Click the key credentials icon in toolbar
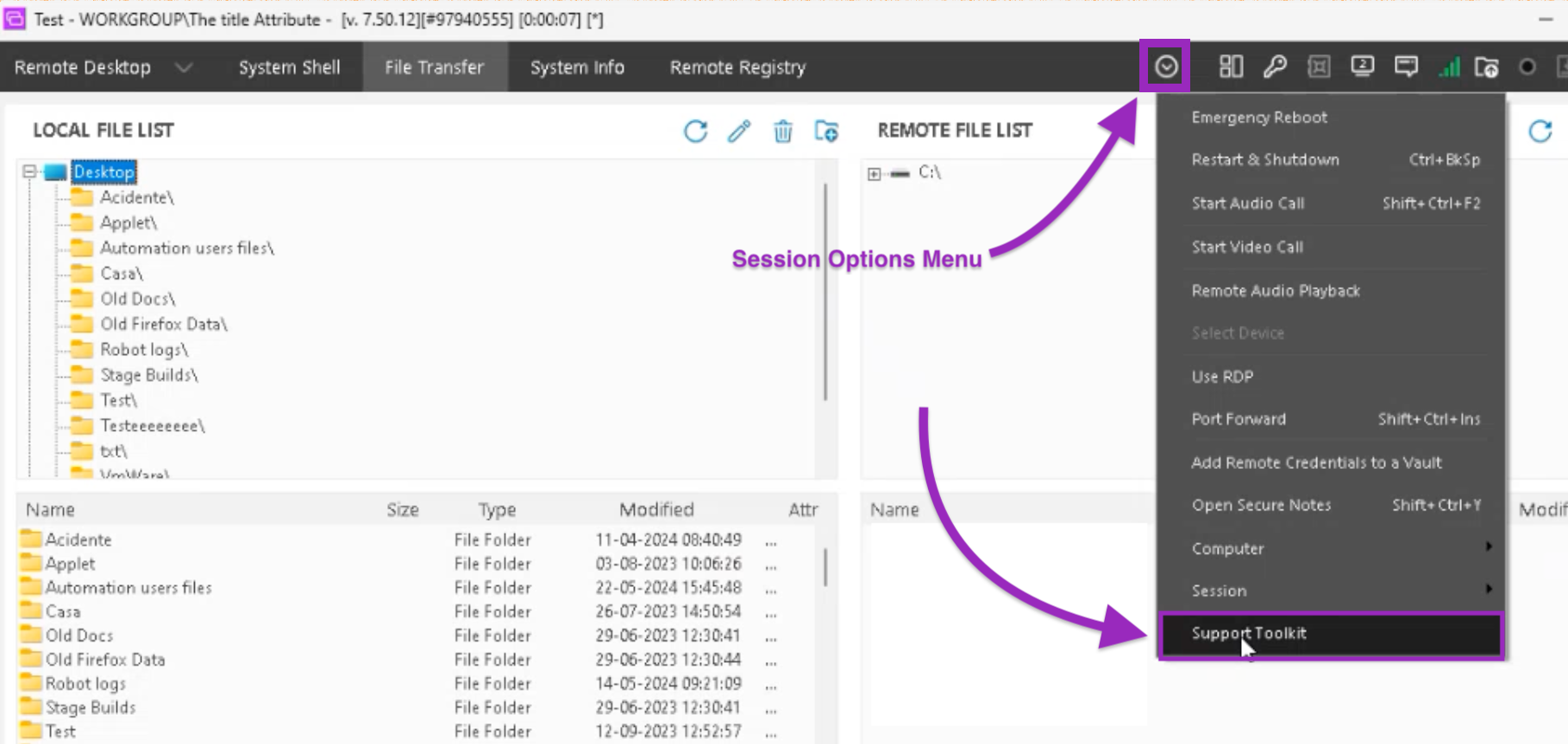Viewport: 1568px width, 744px height. click(x=1275, y=66)
